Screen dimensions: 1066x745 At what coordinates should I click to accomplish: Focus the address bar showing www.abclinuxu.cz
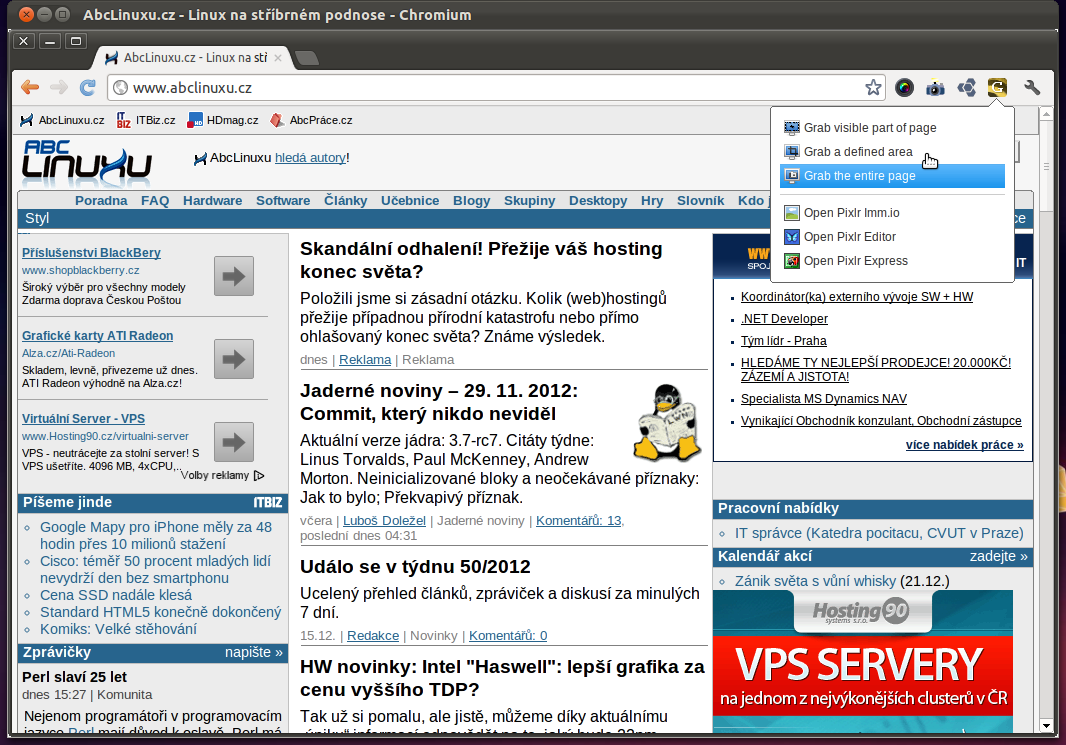pyautogui.click(x=496, y=88)
